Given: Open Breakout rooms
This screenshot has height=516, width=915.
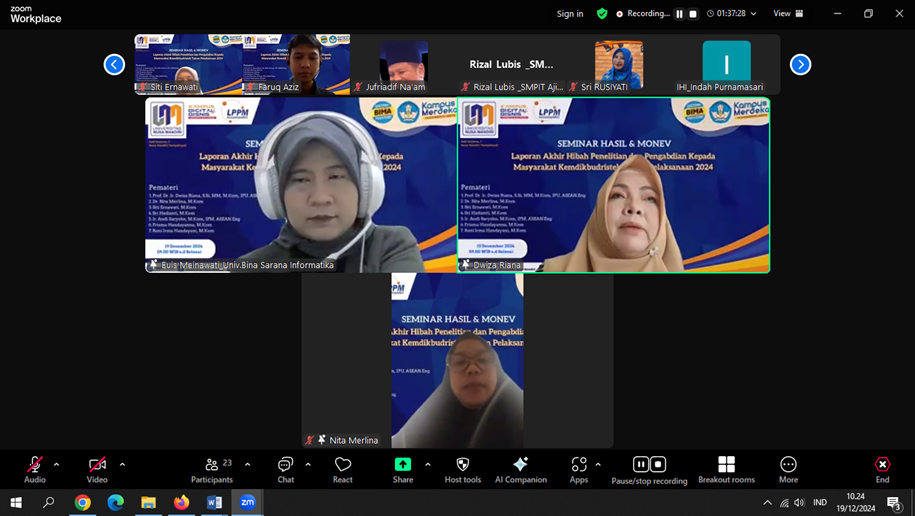Looking at the screenshot, I should pos(726,468).
